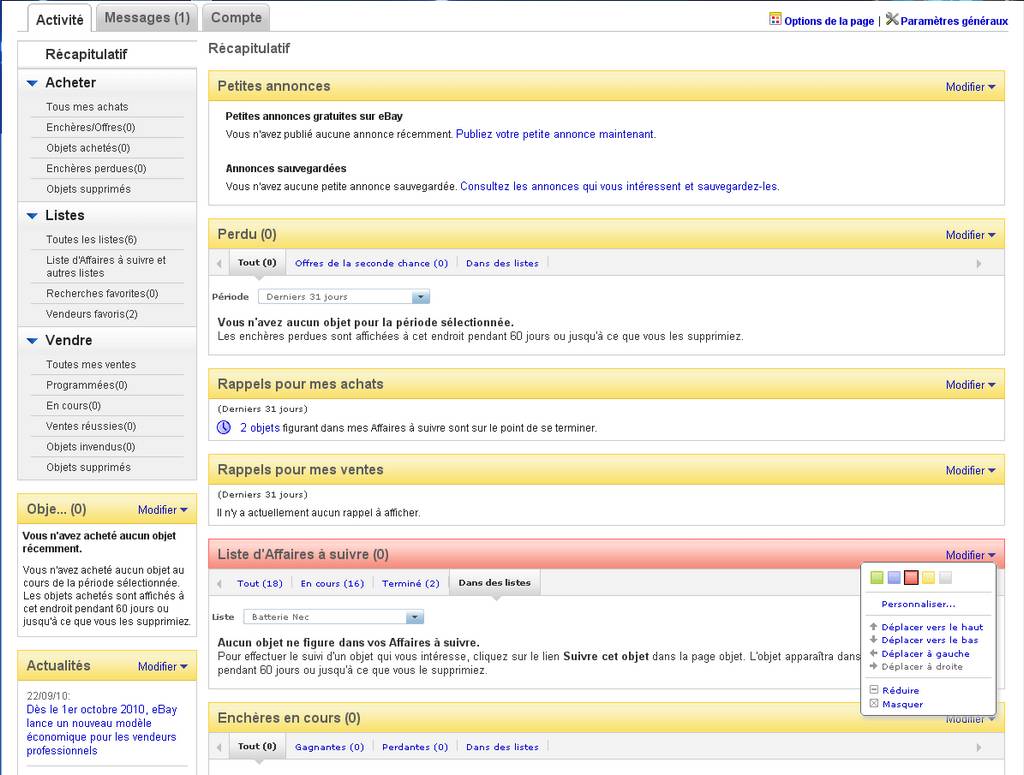Open Tous mes achats in the sidebar
Viewport: 1024px width, 775px height.
87,106
